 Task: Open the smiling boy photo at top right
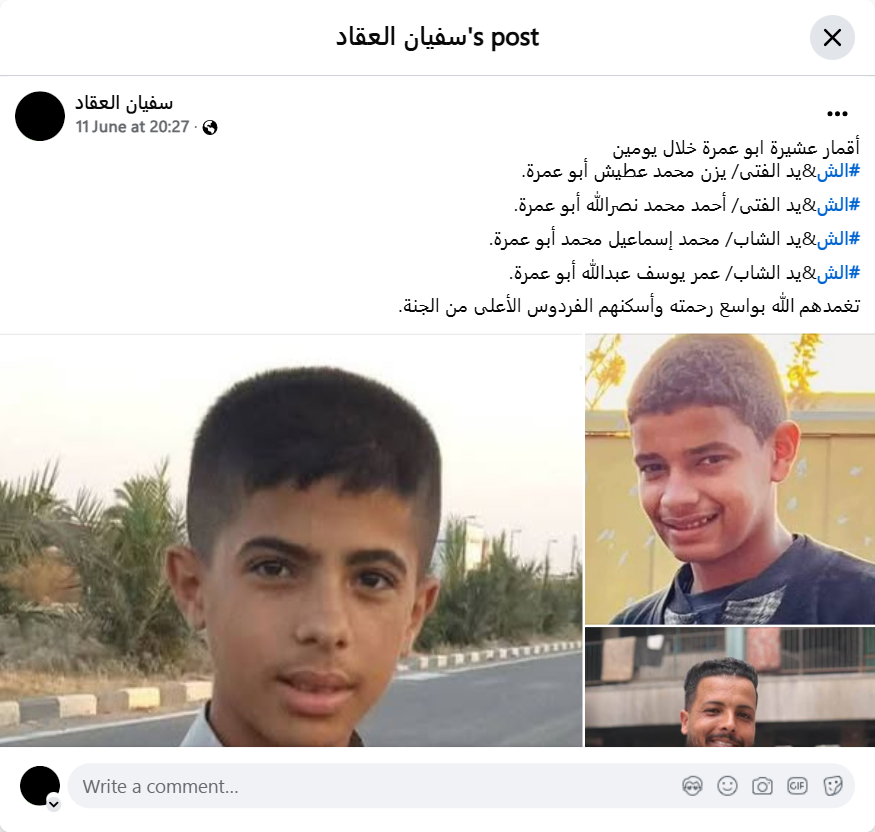point(730,479)
